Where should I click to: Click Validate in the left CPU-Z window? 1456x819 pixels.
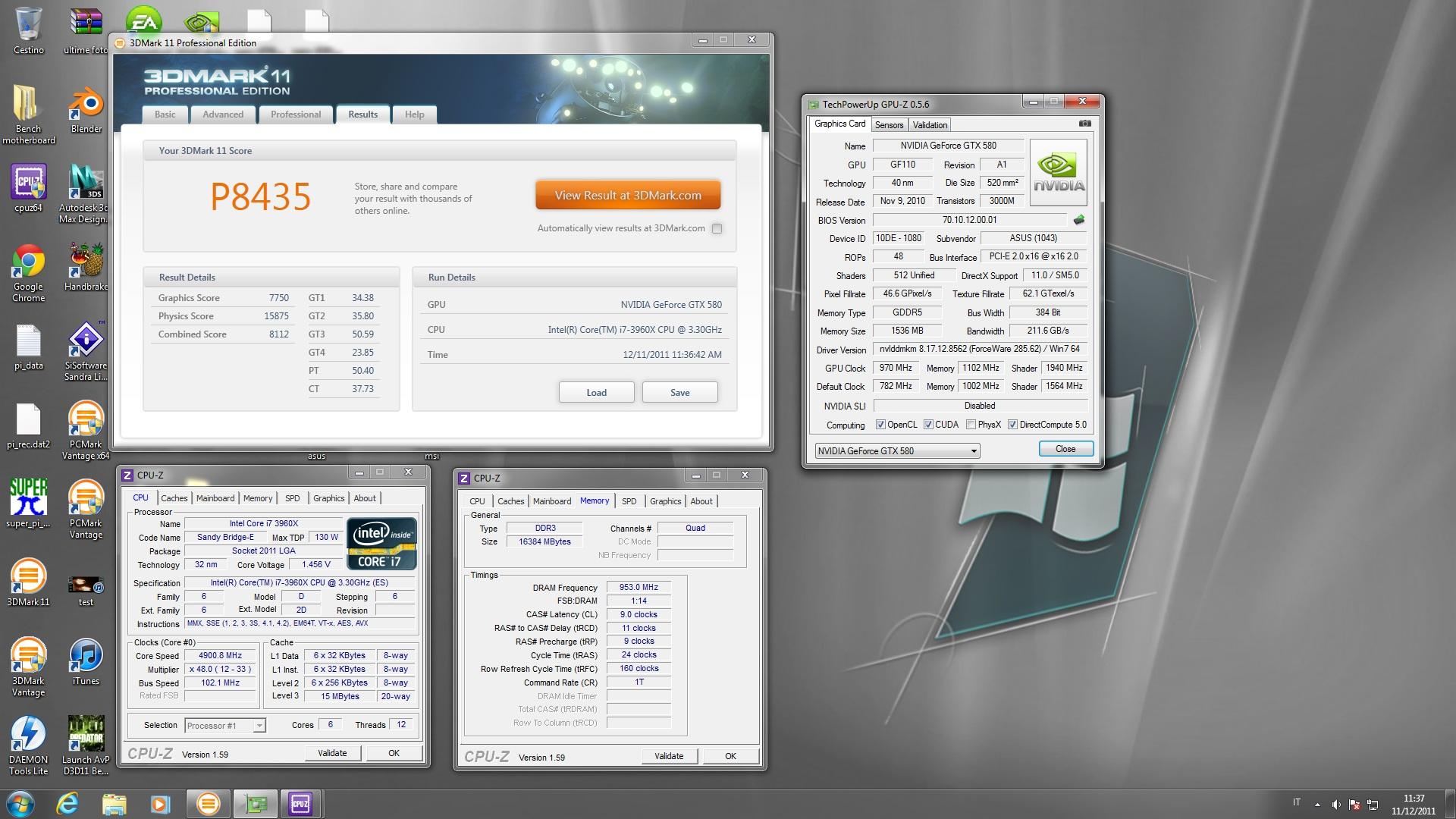332,753
